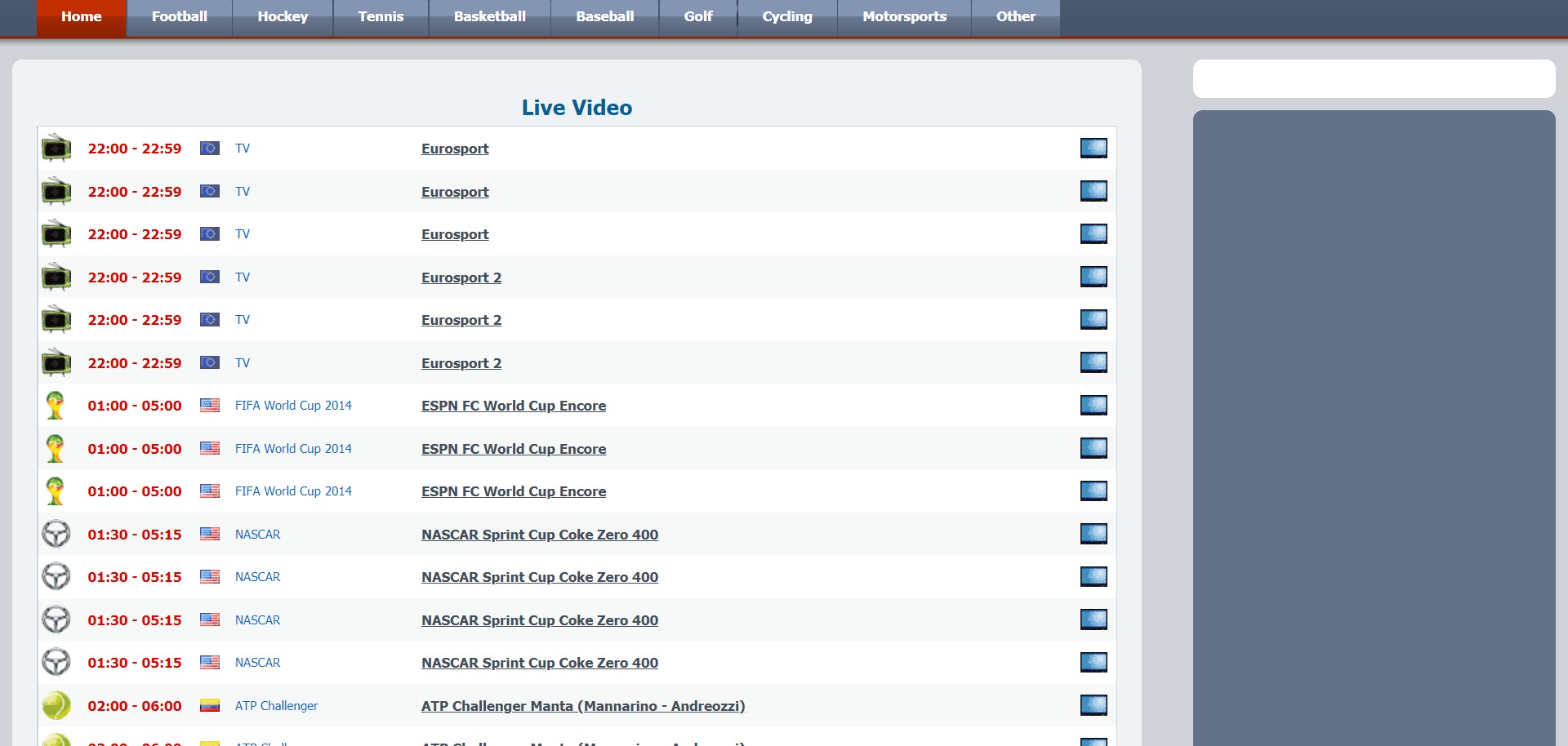This screenshot has width=1568, height=746.
Task: Open the Basketball tab
Action: click(490, 17)
